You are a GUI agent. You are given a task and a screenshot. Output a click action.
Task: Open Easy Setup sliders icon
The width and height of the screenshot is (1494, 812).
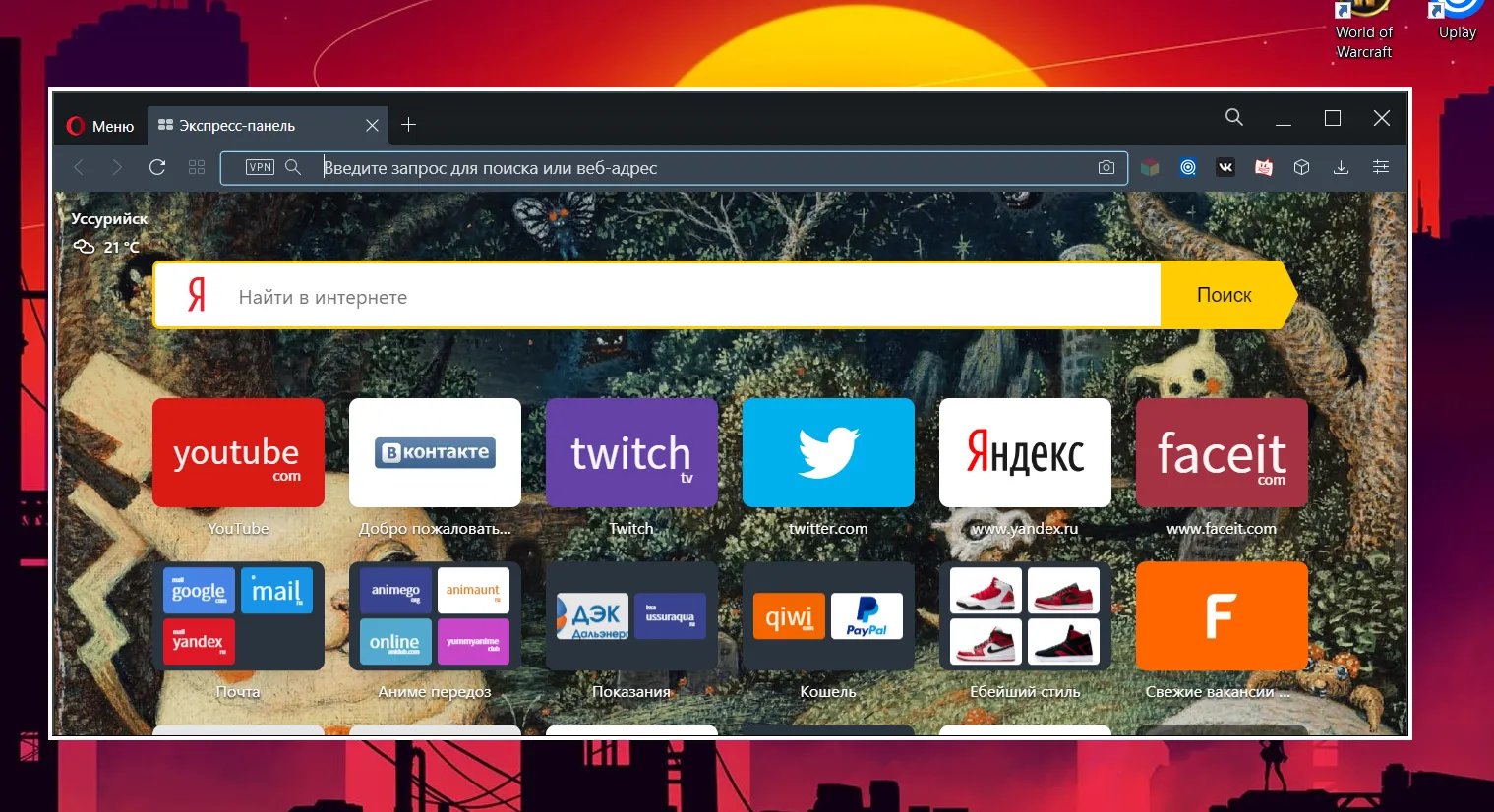[1381, 167]
